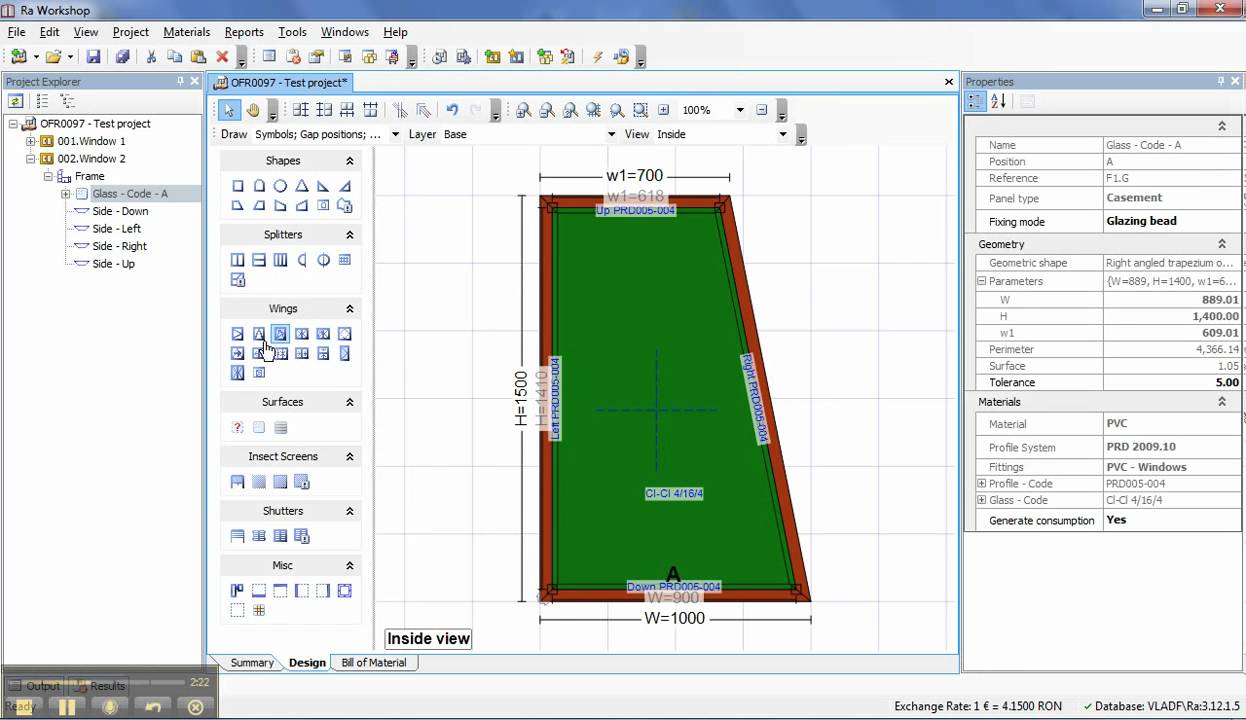
Task: Click the Save All icon in toolbar
Action: (122, 57)
